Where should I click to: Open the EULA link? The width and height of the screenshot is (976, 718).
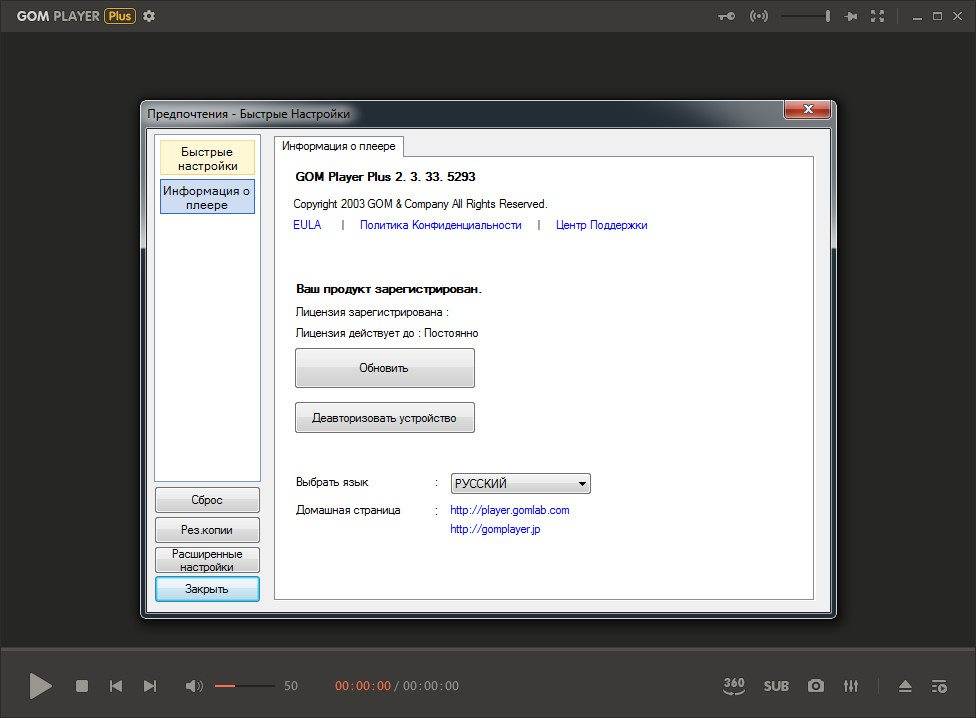click(307, 225)
